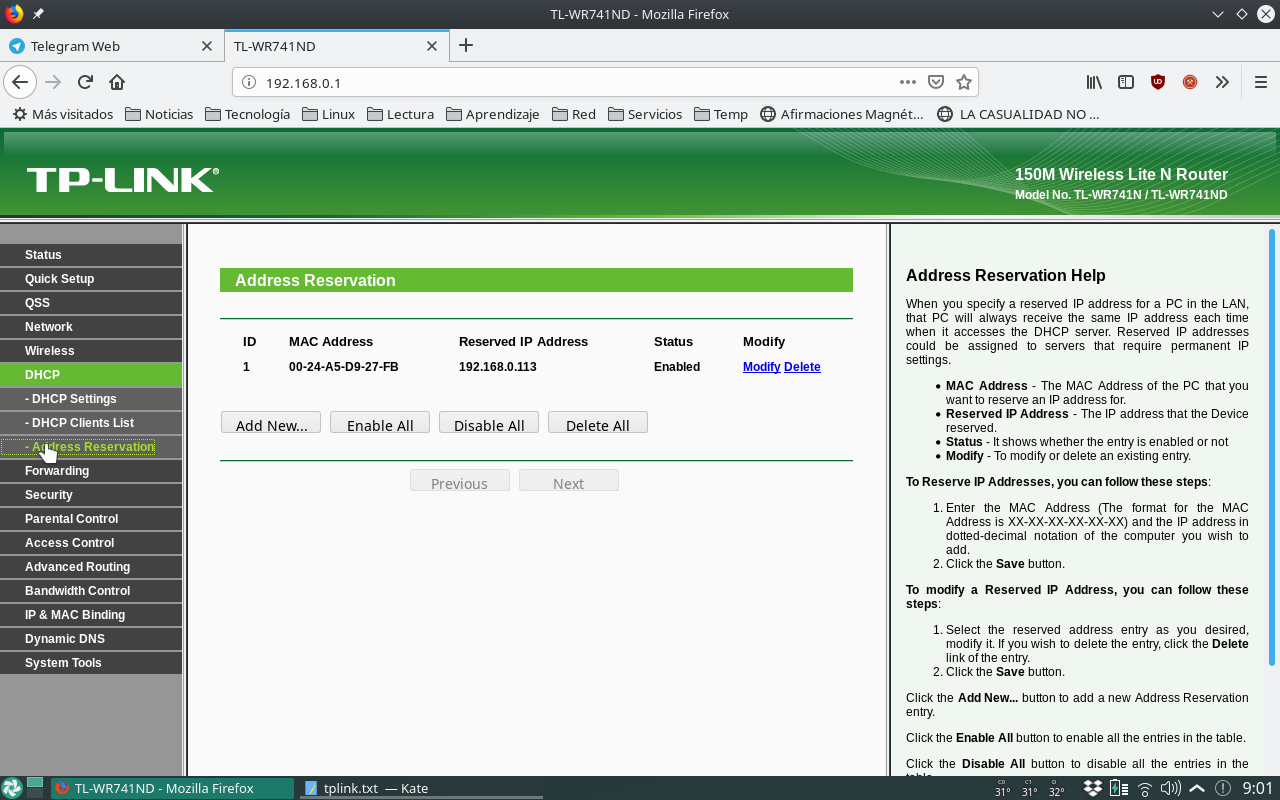
Task: Bookmark this page with the star
Action: click(x=964, y=82)
